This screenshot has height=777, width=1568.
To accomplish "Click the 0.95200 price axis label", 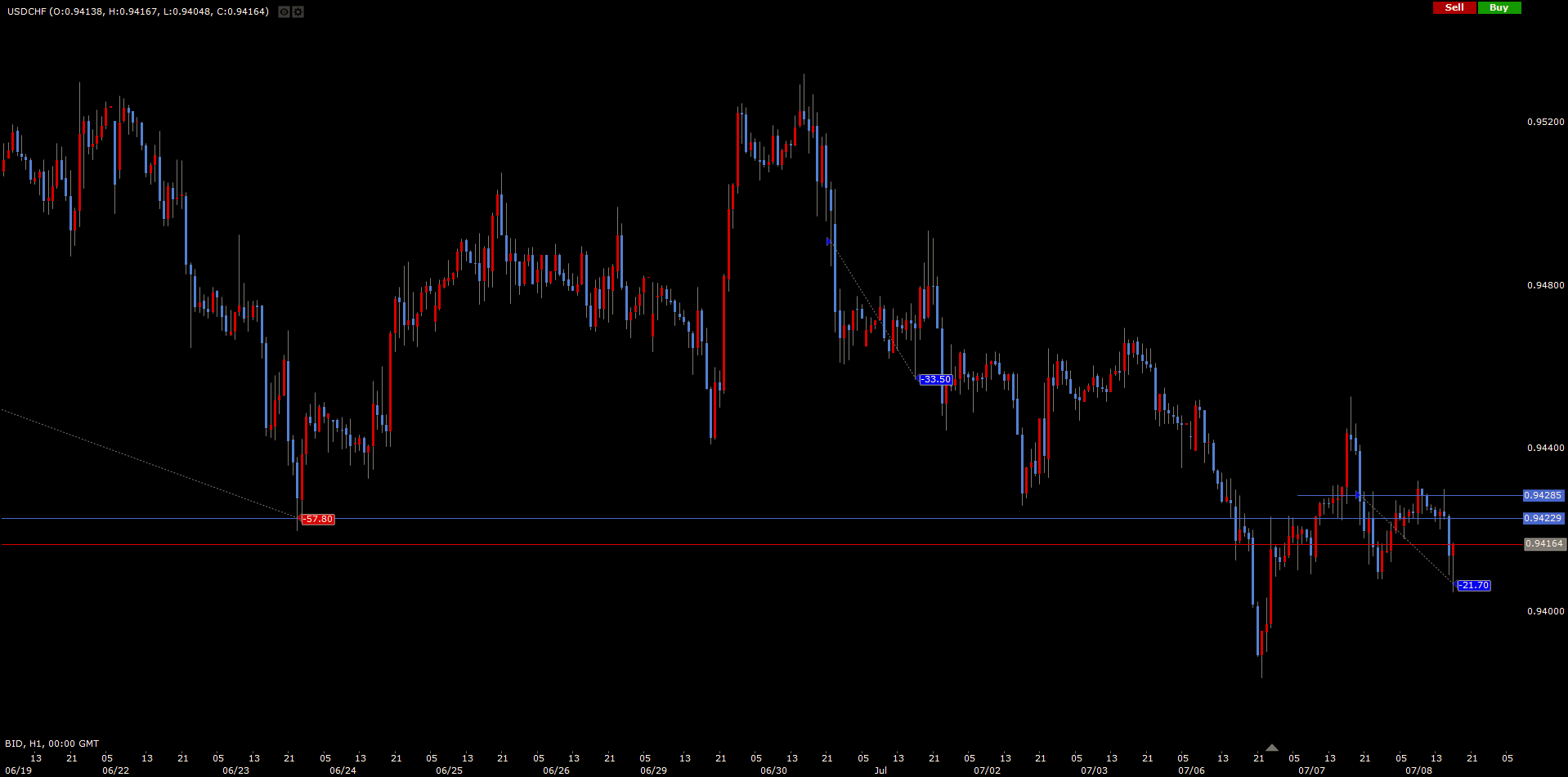I will click(1545, 123).
